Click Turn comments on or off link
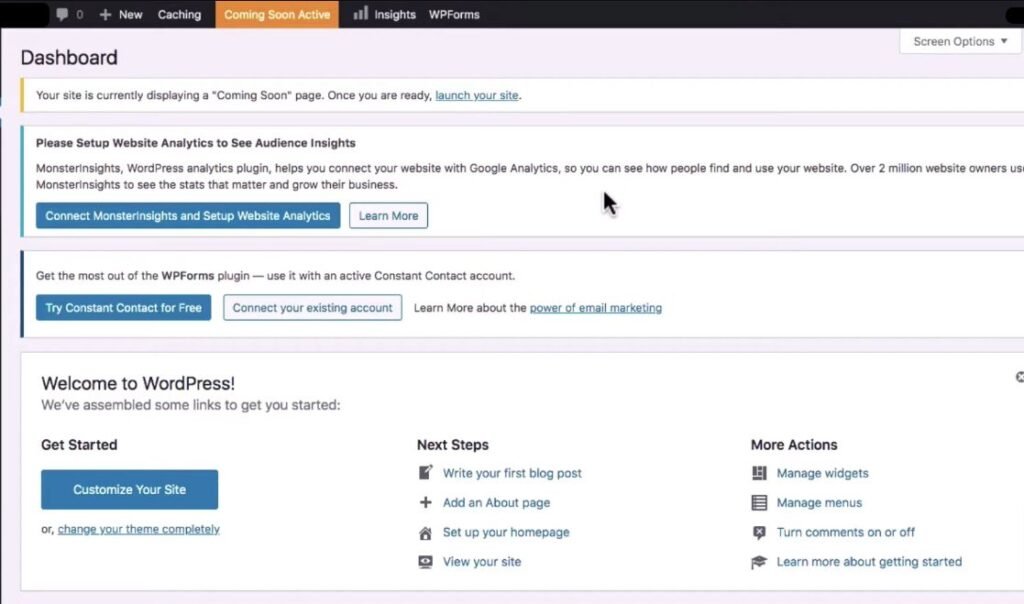1024x604 pixels. [x=846, y=532]
